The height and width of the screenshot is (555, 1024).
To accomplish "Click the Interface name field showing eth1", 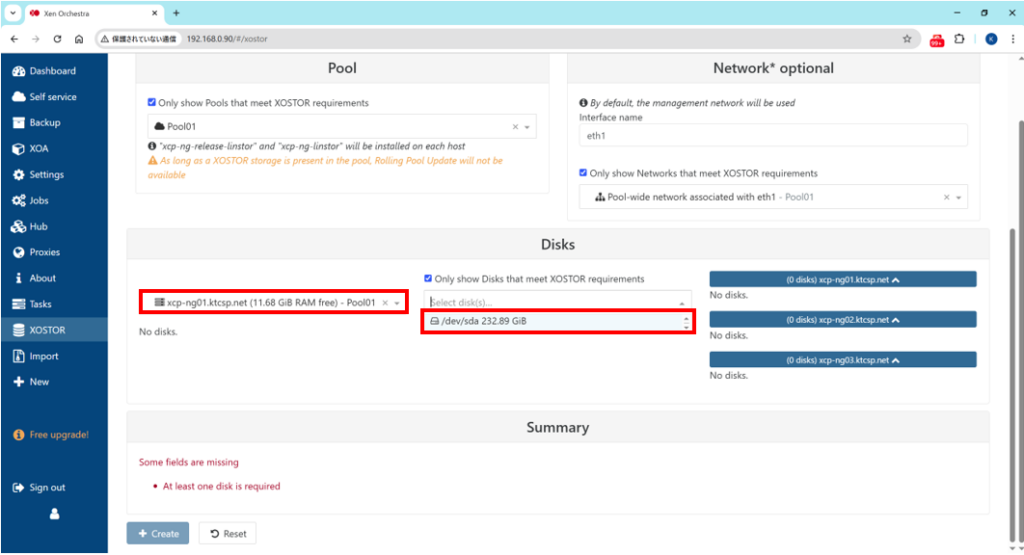I will (773, 136).
